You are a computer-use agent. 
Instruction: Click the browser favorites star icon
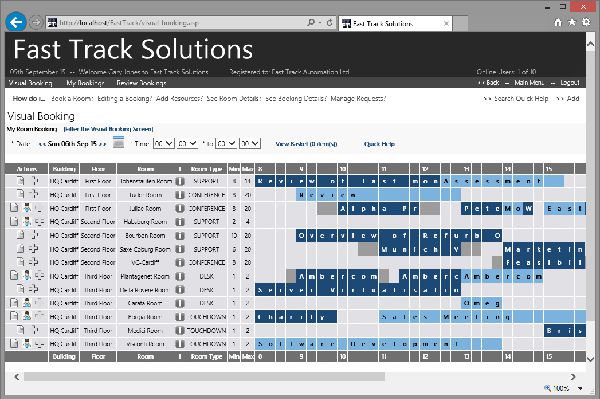572,23
